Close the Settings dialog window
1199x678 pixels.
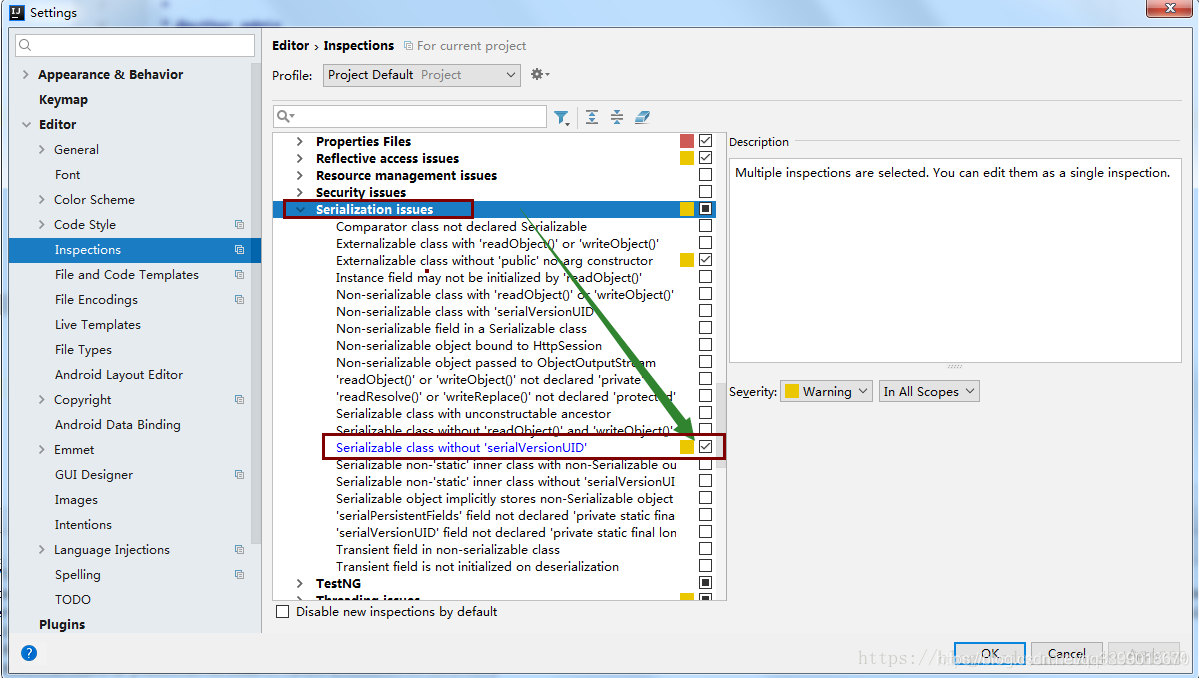1170,8
